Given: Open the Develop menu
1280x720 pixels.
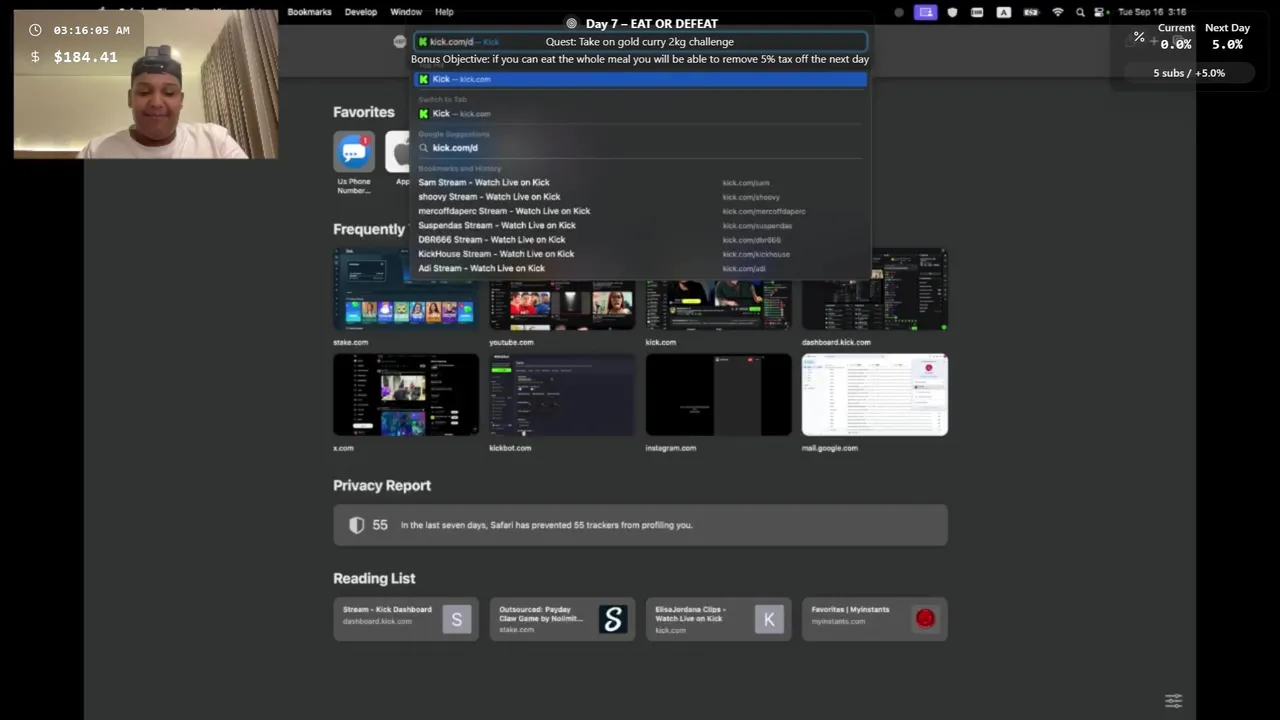Looking at the screenshot, I should 361,12.
